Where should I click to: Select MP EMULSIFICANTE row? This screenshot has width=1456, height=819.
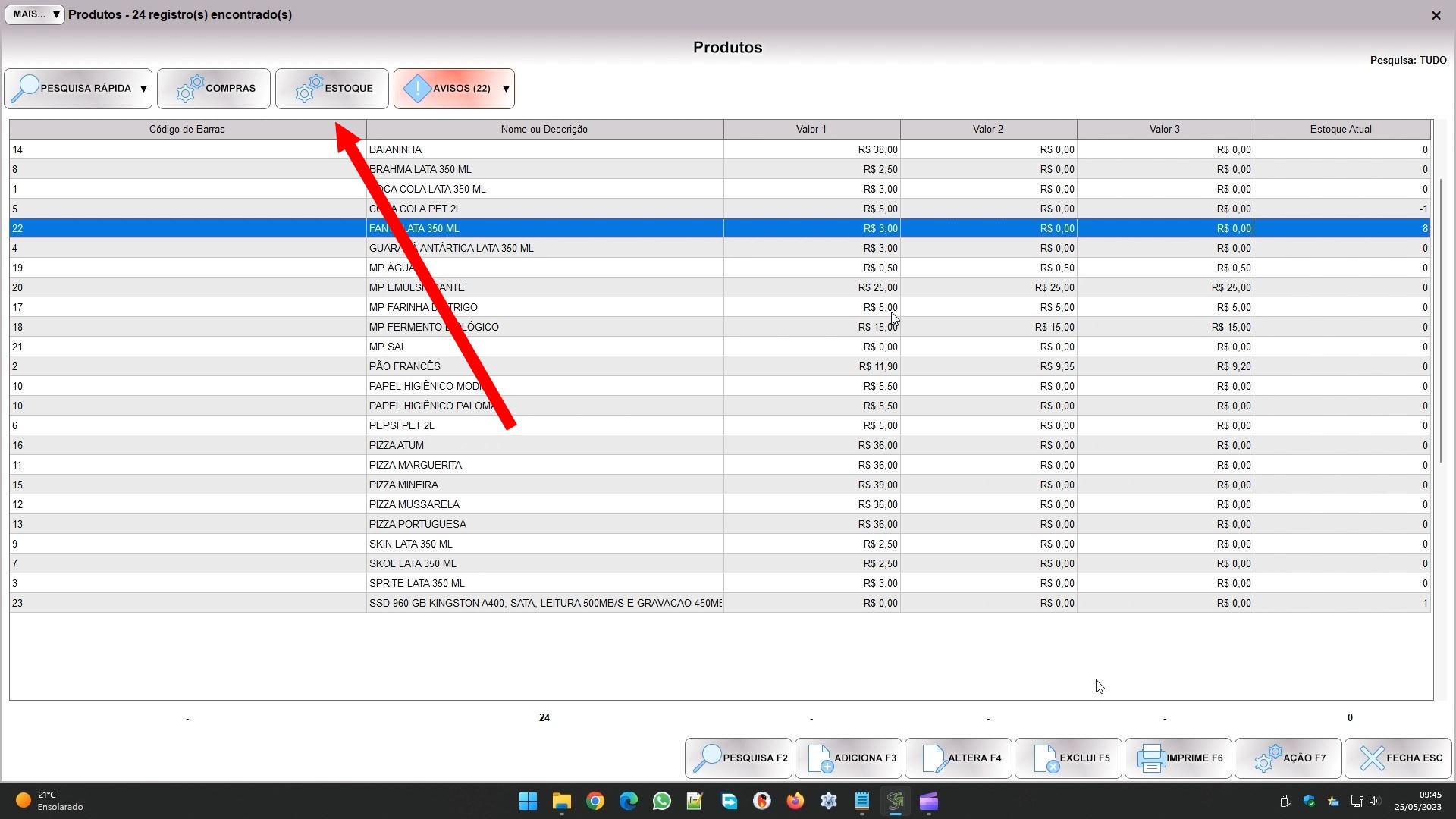tap(720, 287)
